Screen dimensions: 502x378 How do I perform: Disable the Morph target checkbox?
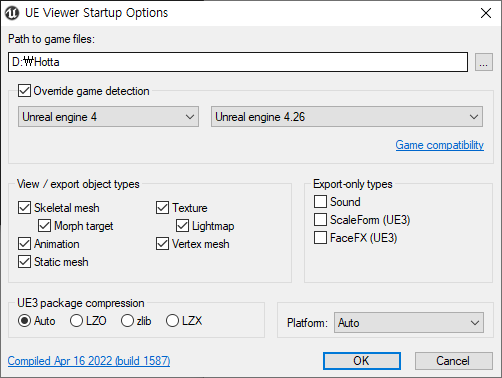[44, 226]
